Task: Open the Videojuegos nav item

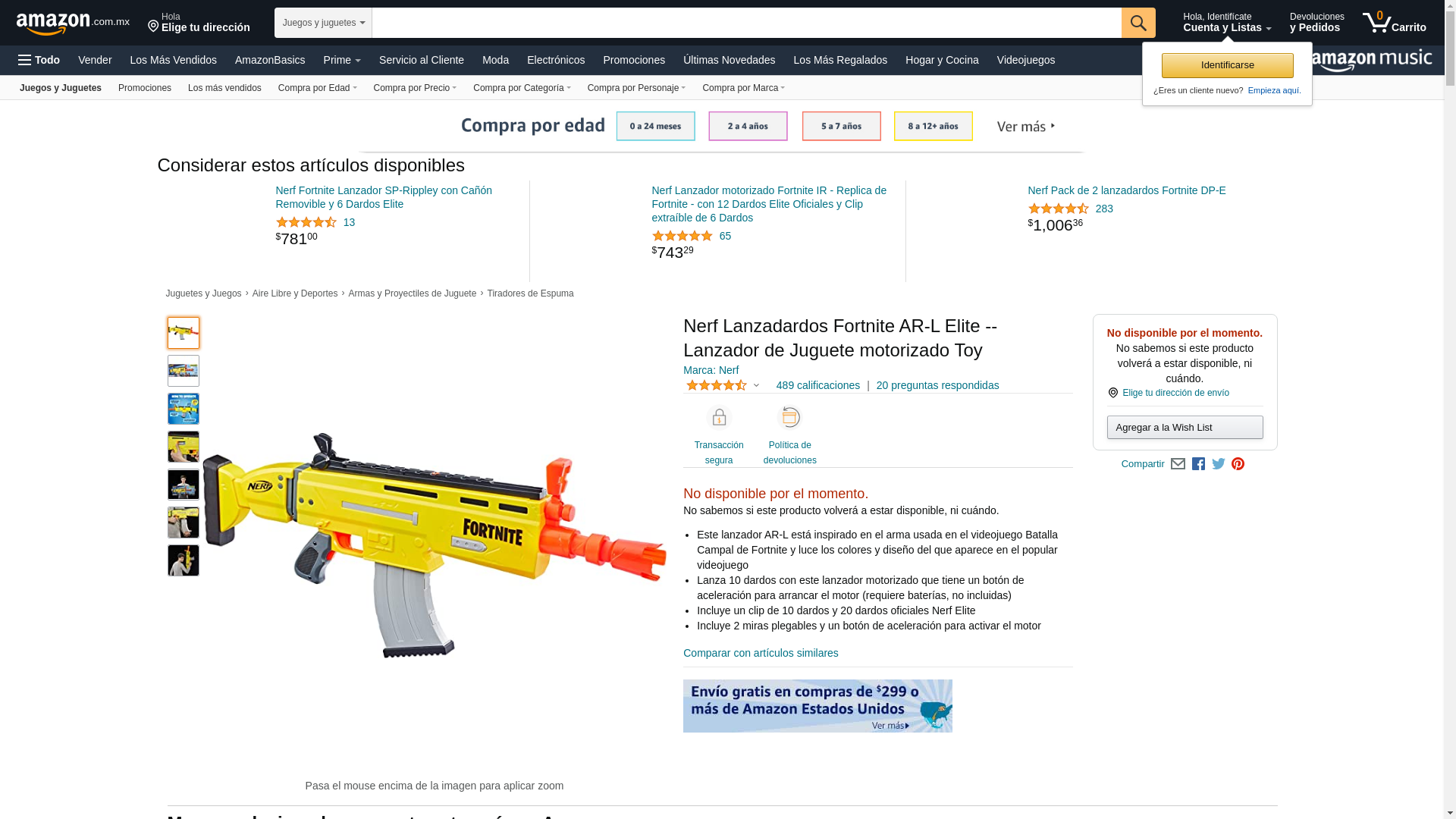Action: pos(1025,60)
